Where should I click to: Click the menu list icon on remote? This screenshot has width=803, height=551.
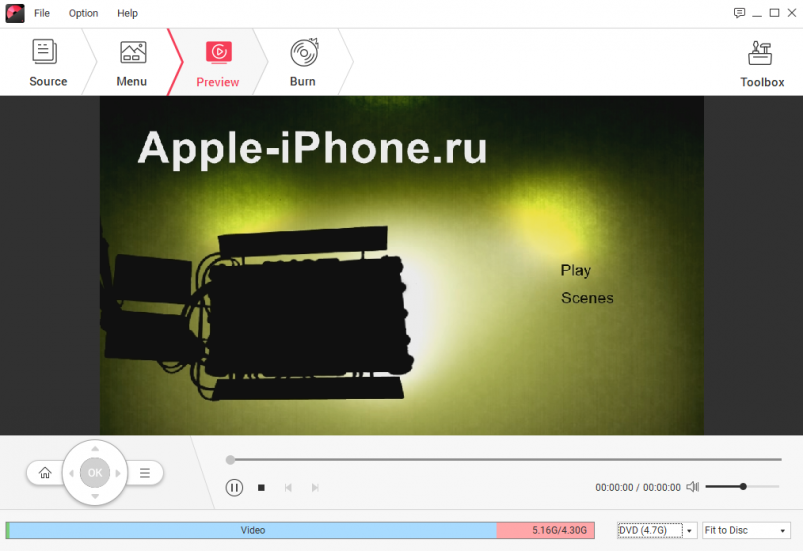click(145, 473)
